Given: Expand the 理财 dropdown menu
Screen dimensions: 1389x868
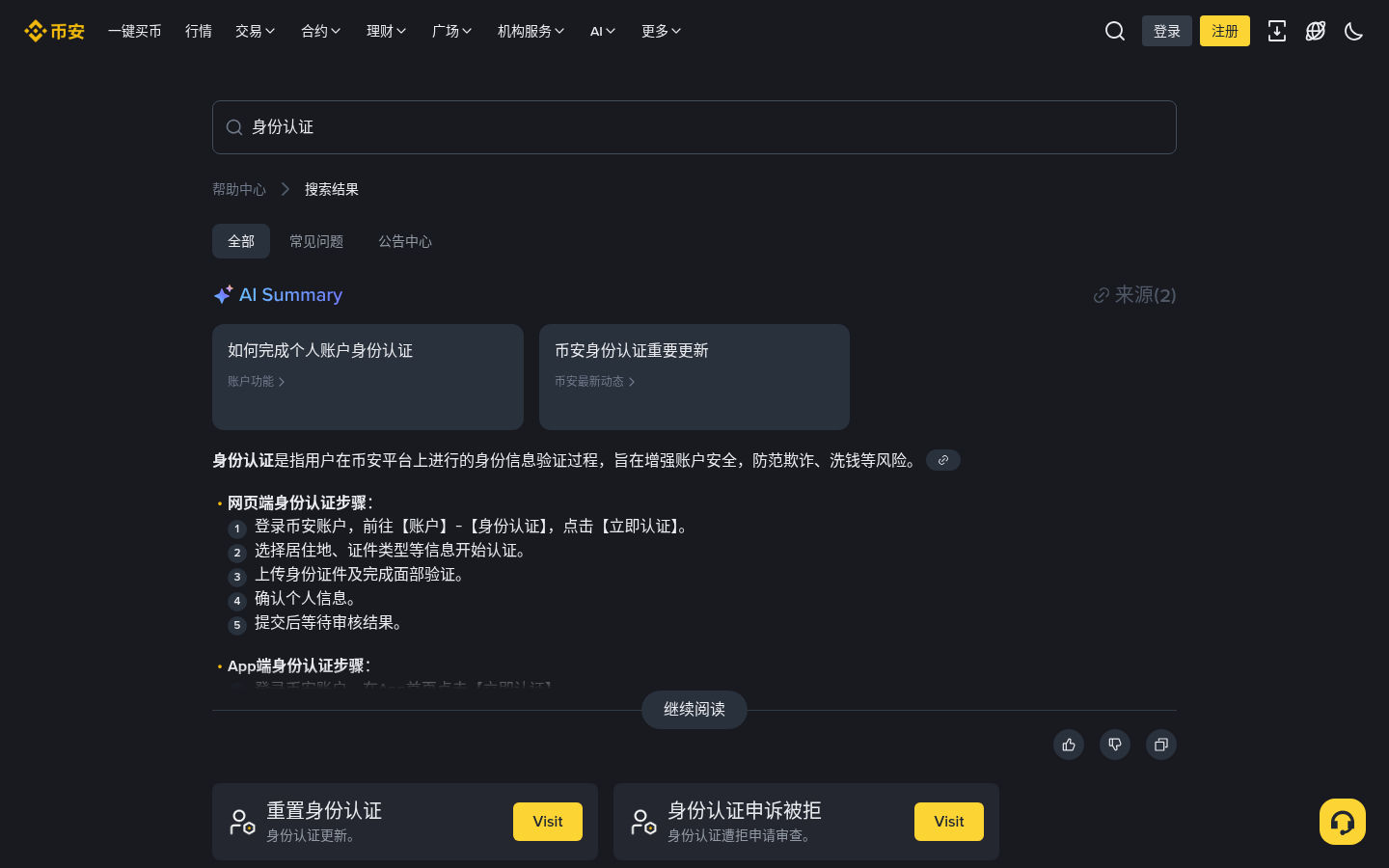Looking at the screenshot, I should tap(386, 31).
